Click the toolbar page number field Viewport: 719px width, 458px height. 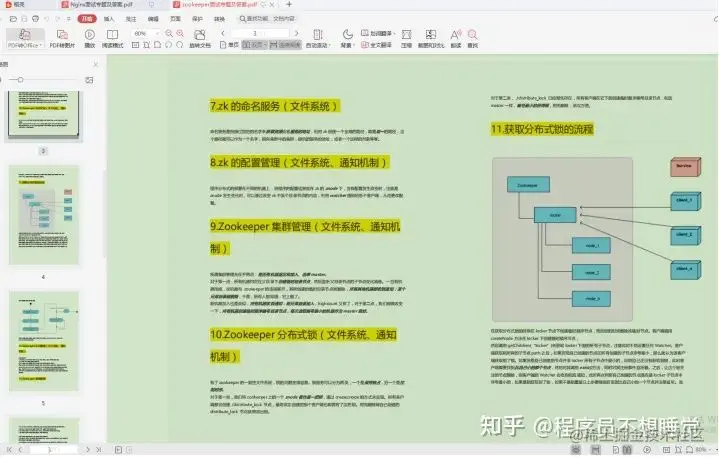(260, 33)
